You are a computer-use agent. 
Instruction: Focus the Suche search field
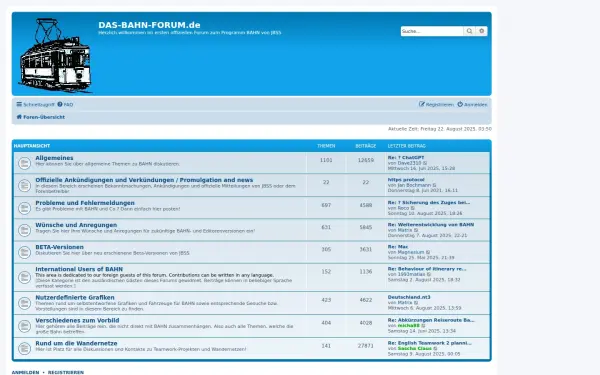432,31
